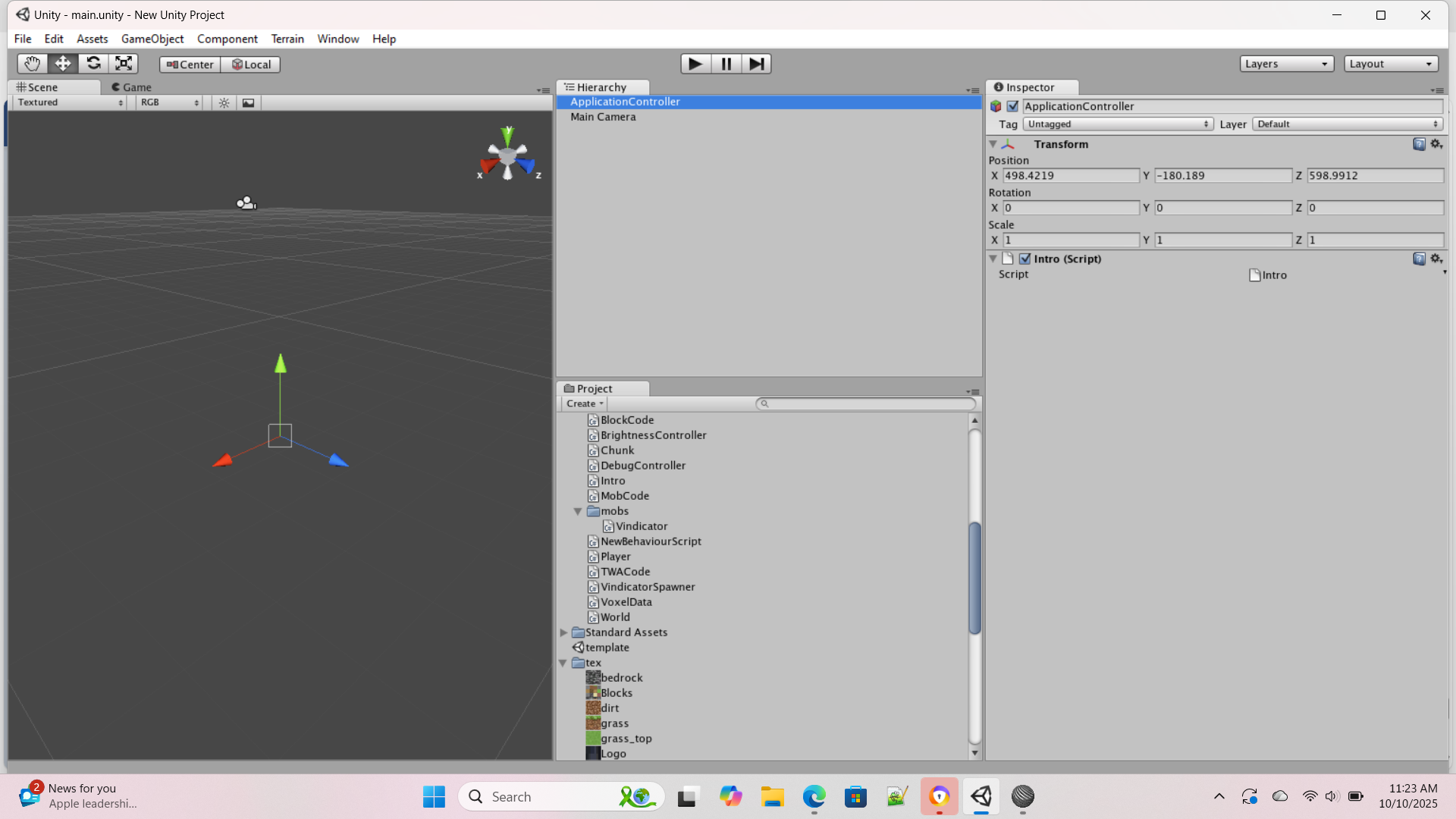Toggle pivot Center mode button
1456x819 pixels.
point(190,64)
